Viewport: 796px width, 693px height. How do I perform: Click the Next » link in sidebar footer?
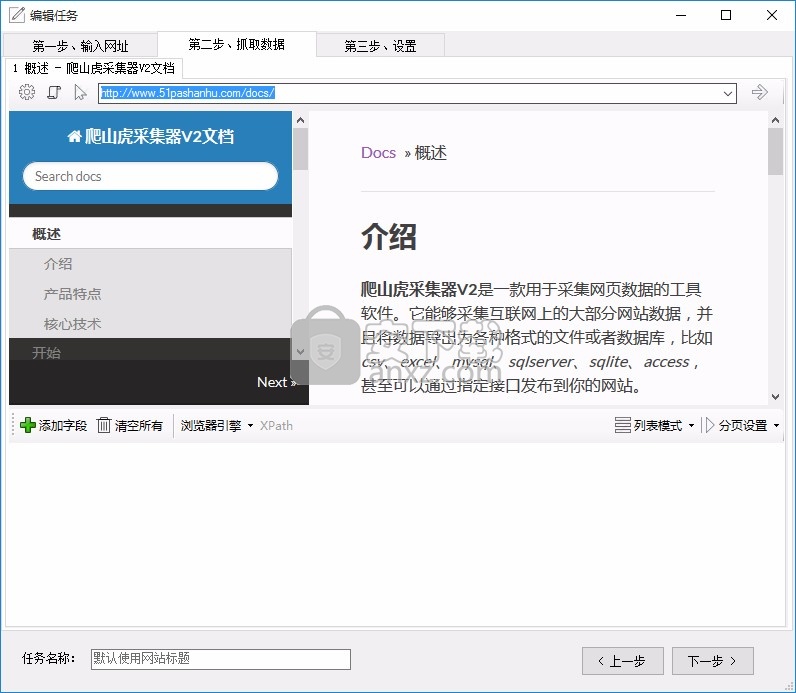point(277,382)
